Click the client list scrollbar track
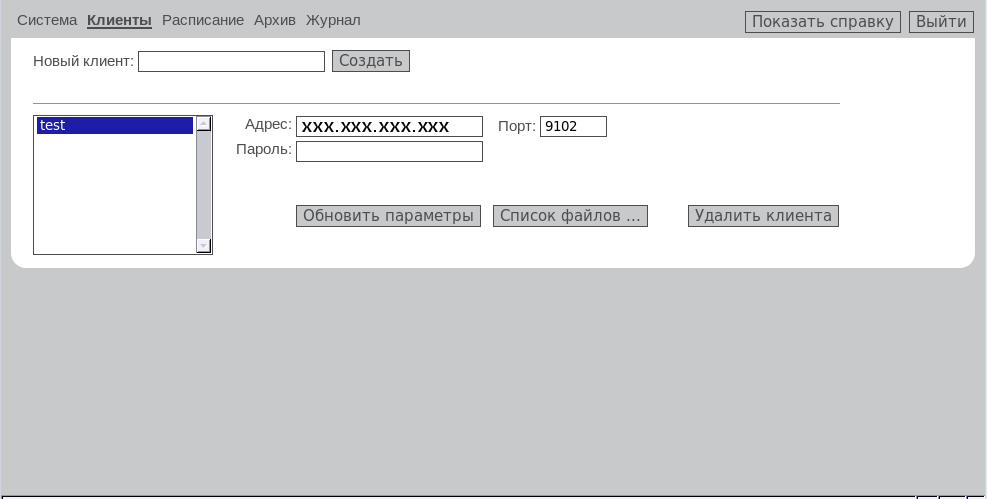The width and height of the screenshot is (987, 499). coord(204,185)
